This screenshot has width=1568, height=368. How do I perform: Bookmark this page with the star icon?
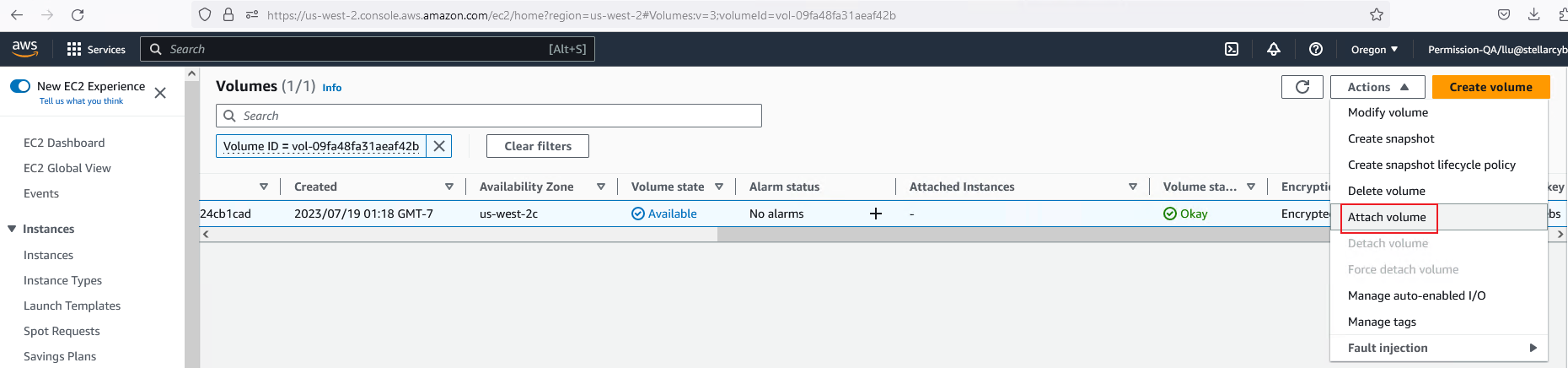pyautogui.click(x=1377, y=14)
